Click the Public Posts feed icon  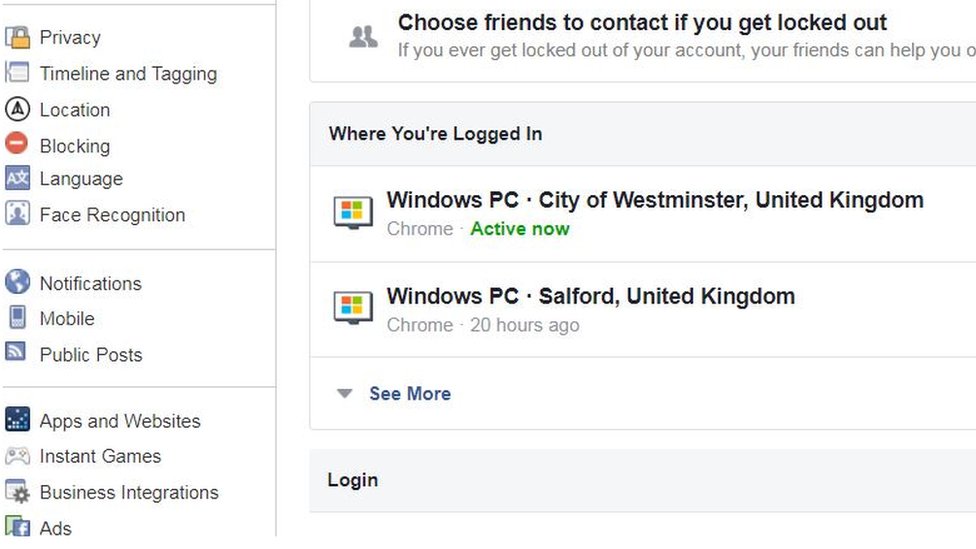pos(17,353)
